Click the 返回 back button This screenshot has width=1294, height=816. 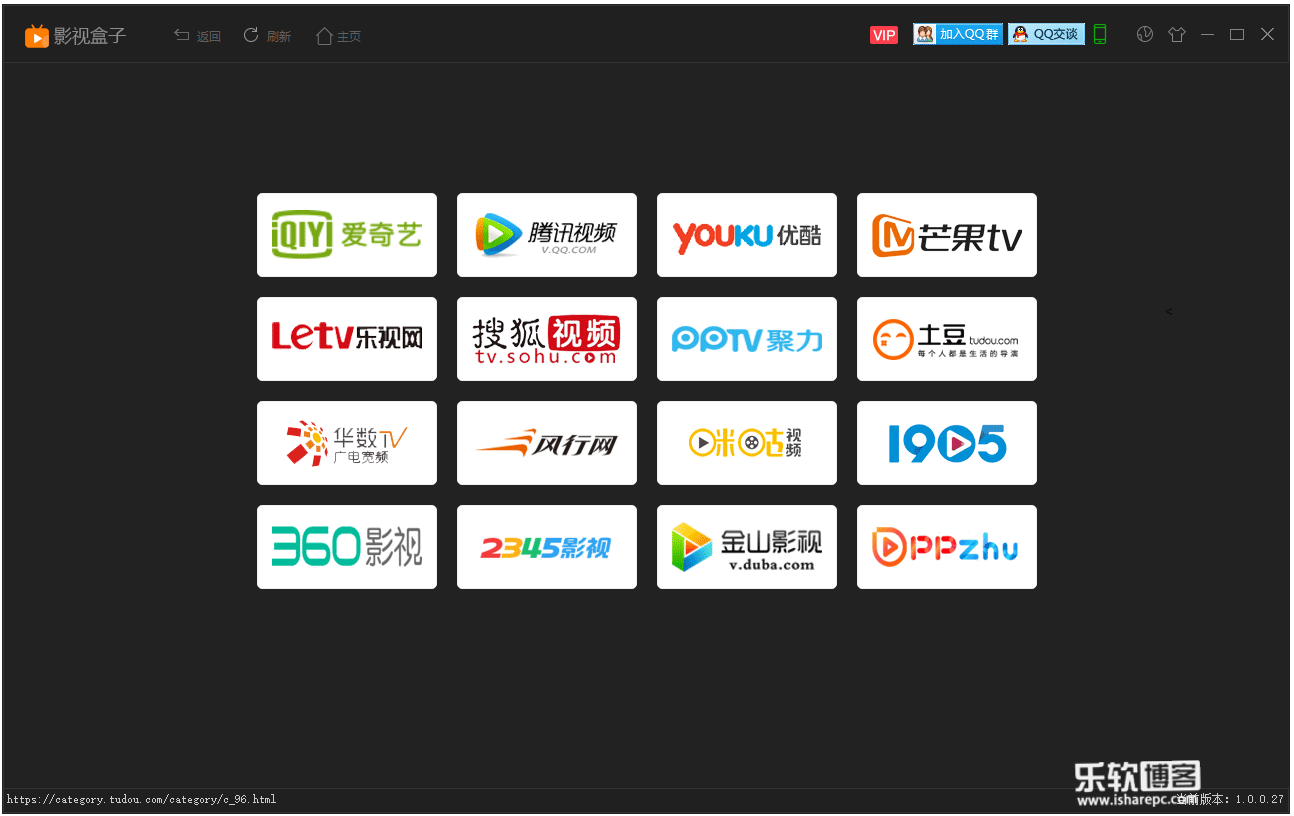pos(197,36)
